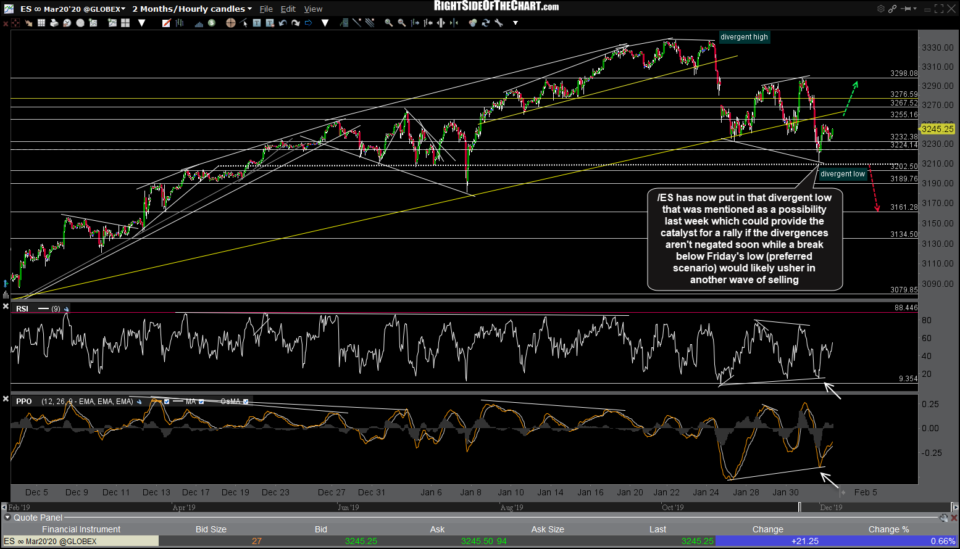Click the 3161.28 price level label
This screenshot has height=549, width=960.
[x=904, y=207]
